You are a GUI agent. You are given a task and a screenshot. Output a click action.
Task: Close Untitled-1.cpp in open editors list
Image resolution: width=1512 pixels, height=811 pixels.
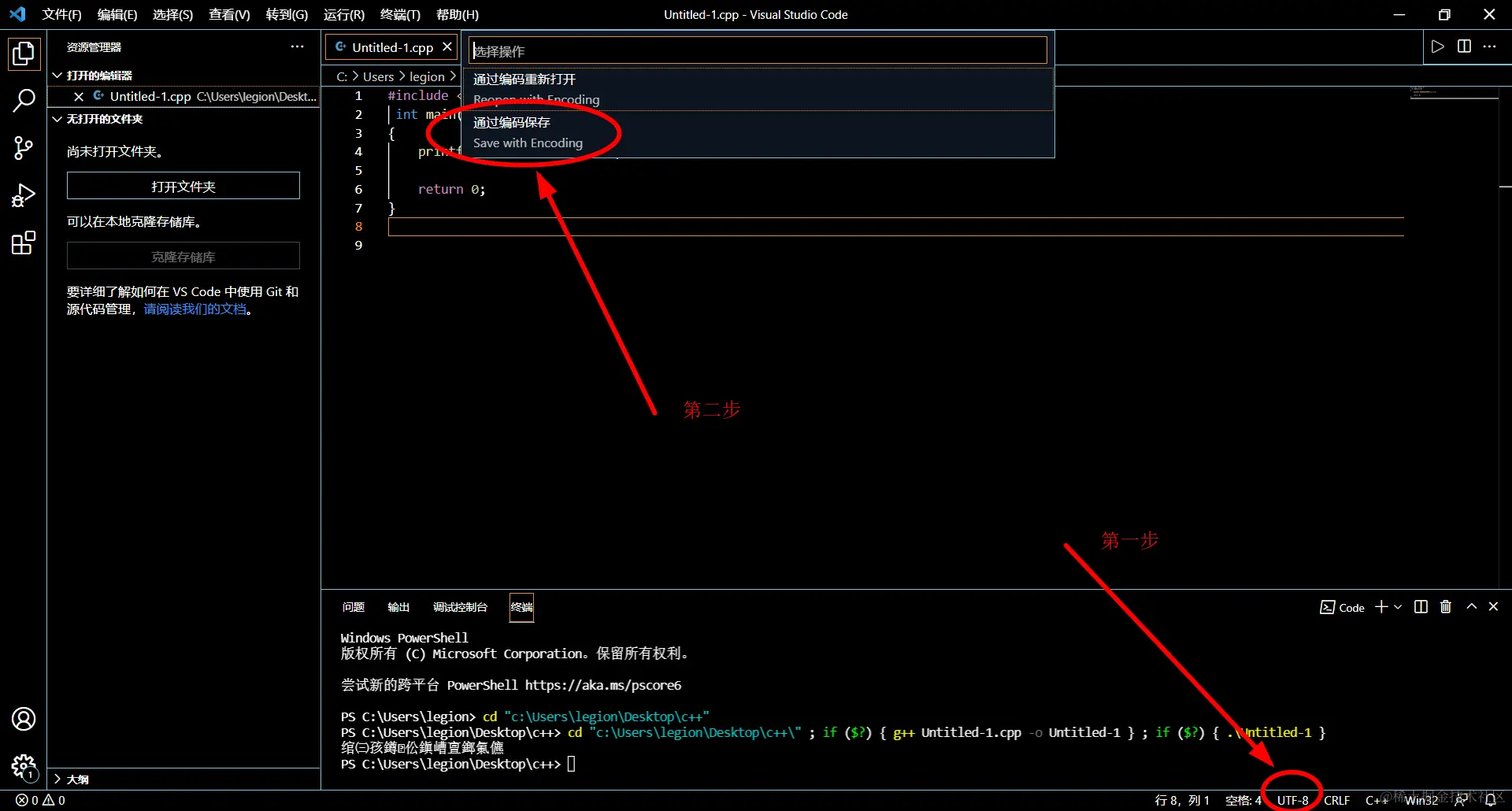(79, 96)
